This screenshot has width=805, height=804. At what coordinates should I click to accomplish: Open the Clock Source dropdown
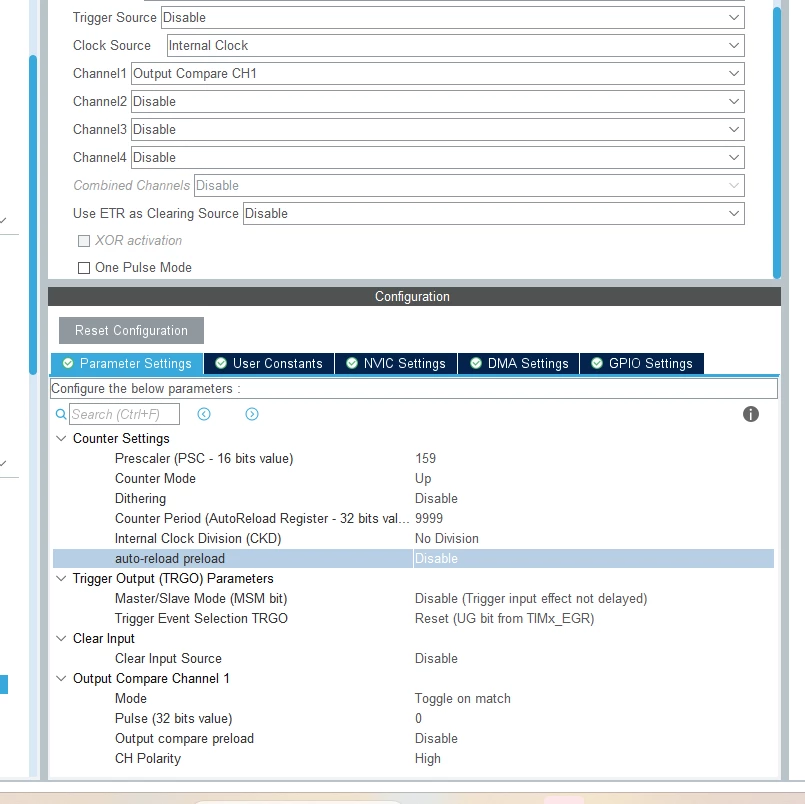click(455, 46)
